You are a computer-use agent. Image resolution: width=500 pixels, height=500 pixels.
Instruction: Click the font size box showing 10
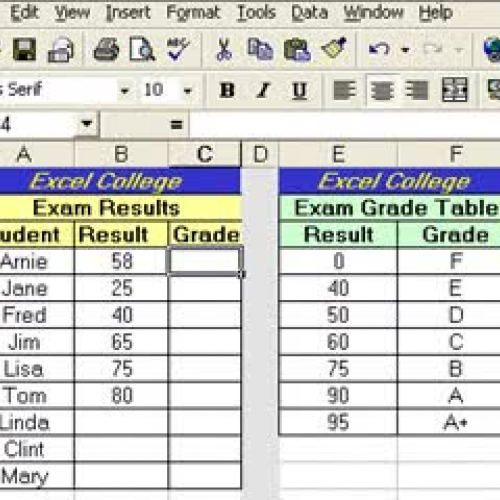pyautogui.click(x=160, y=90)
